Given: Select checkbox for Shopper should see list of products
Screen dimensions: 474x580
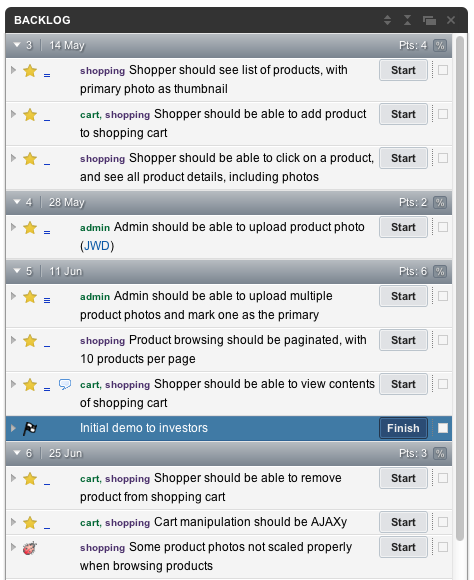Looking at the screenshot, I should tap(443, 70).
